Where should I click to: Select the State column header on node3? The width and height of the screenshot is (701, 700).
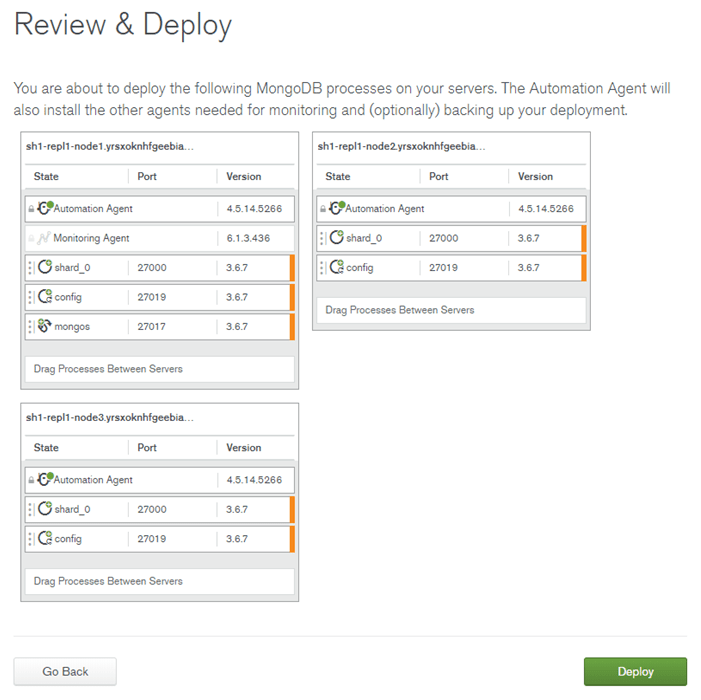pos(46,447)
